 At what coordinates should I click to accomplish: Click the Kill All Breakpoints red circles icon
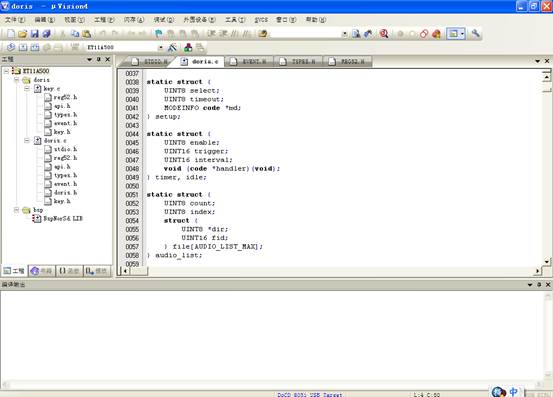(x=424, y=34)
